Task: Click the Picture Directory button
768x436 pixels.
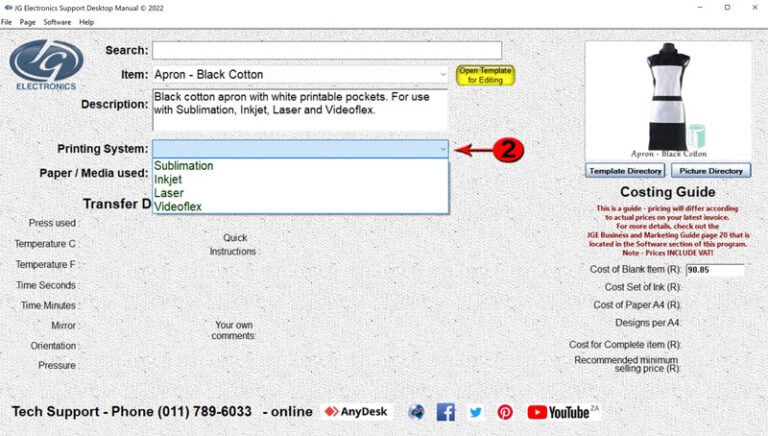Action: (x=711, y=171)
